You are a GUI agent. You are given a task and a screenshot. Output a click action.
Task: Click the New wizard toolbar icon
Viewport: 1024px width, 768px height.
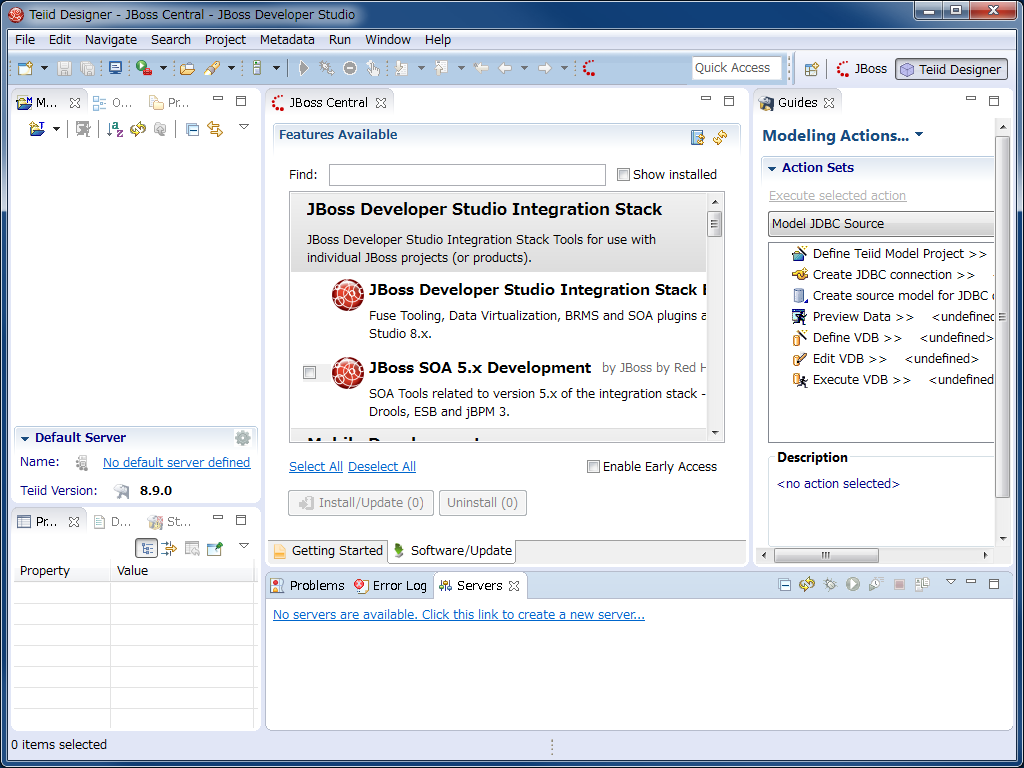[x=25, y=68]
